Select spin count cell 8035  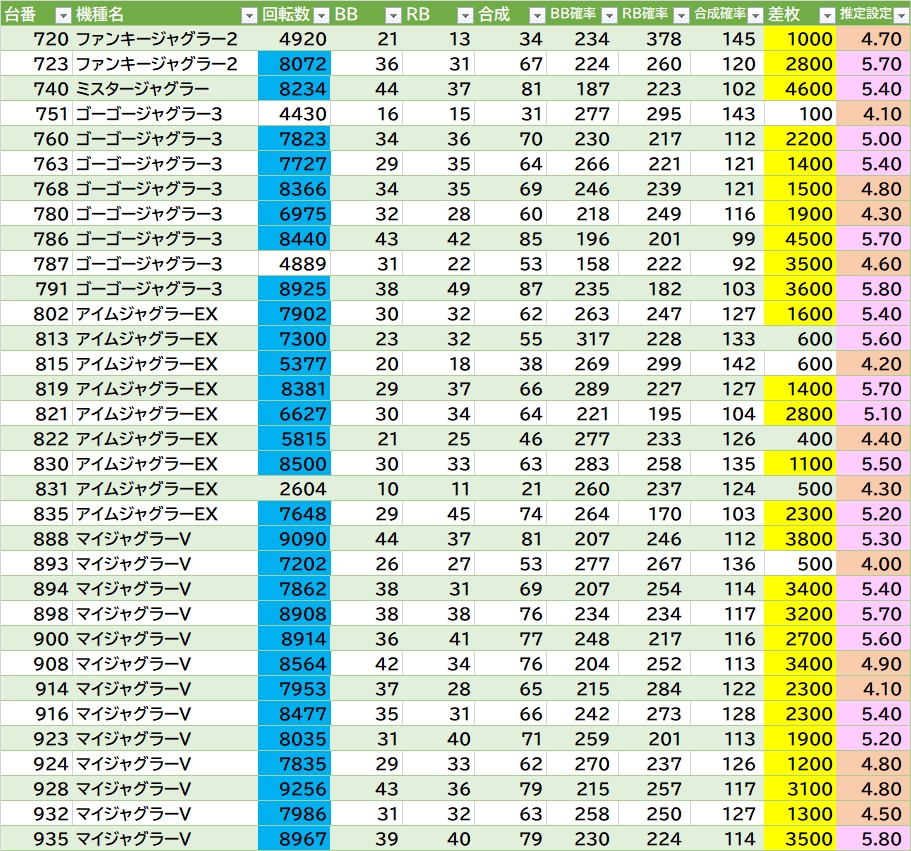(x=295, y=738)
